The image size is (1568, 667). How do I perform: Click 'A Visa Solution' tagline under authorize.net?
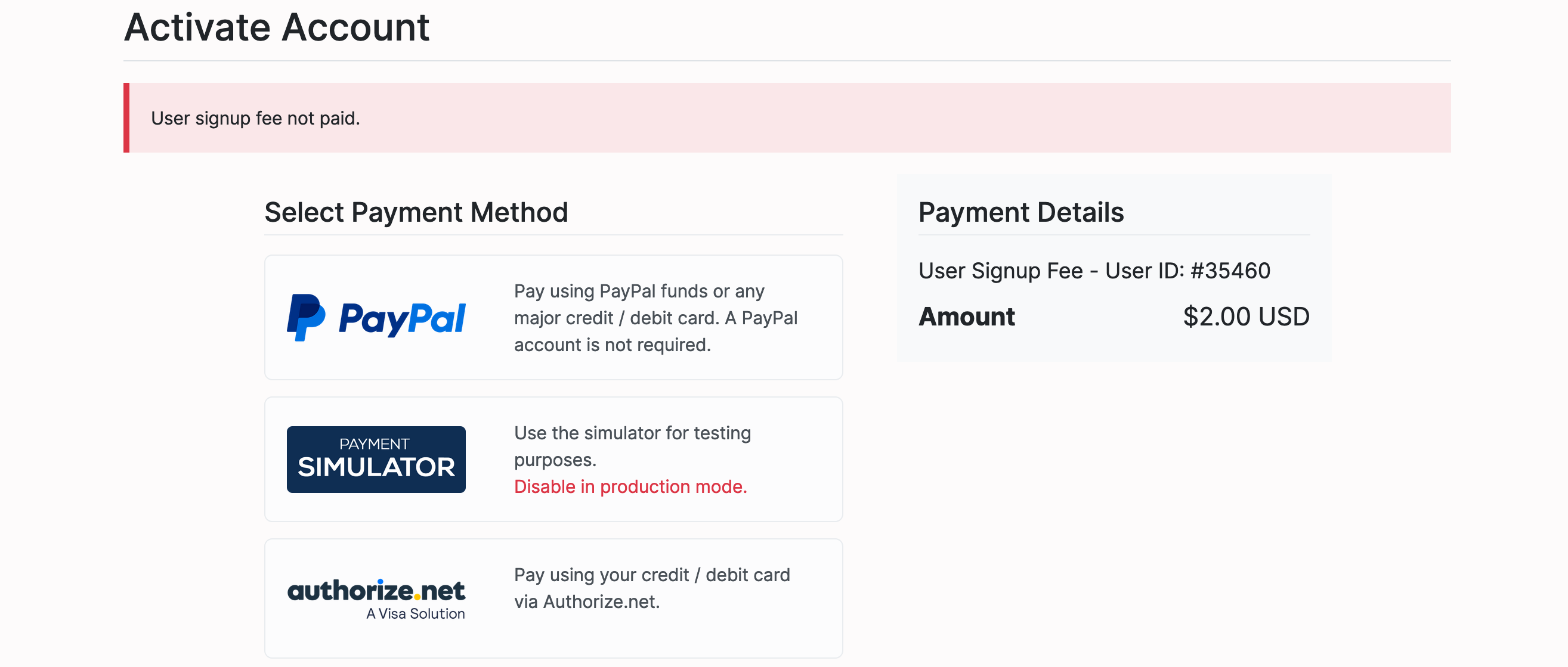415,613
